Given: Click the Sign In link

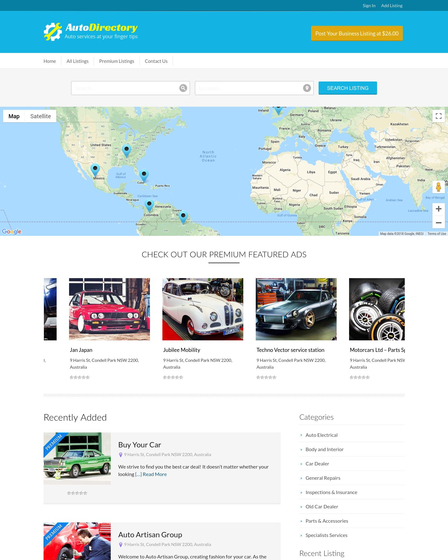Looking at the screenshot, I should coord(369,6).
